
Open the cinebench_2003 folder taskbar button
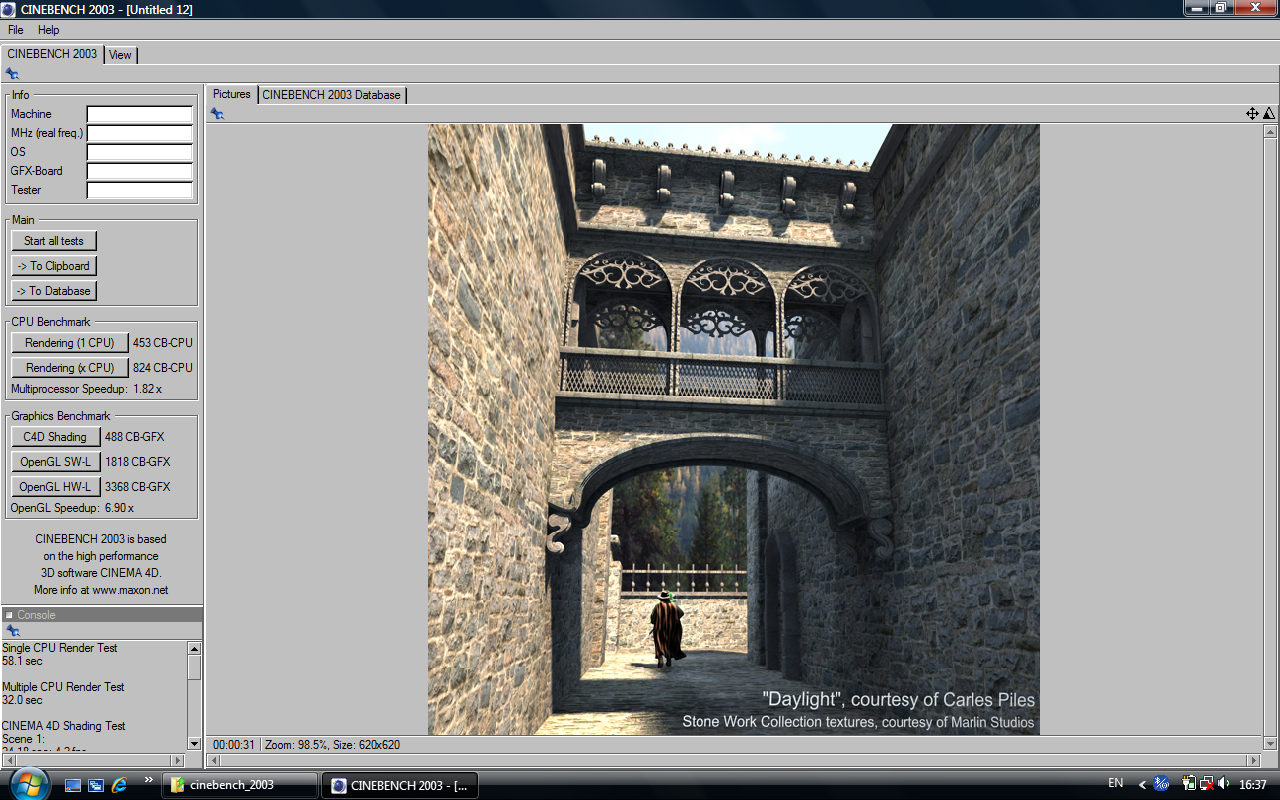tap(240, 785)
